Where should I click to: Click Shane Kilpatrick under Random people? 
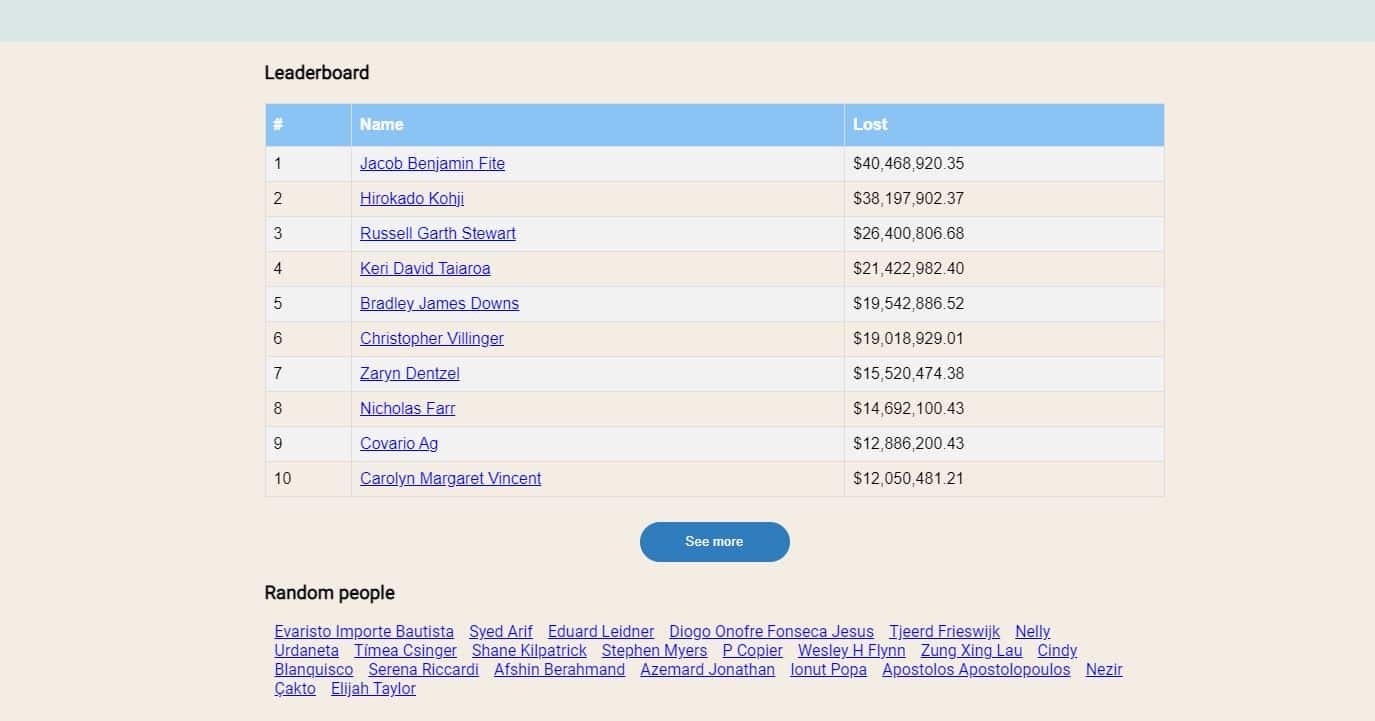tap(529, 650)
